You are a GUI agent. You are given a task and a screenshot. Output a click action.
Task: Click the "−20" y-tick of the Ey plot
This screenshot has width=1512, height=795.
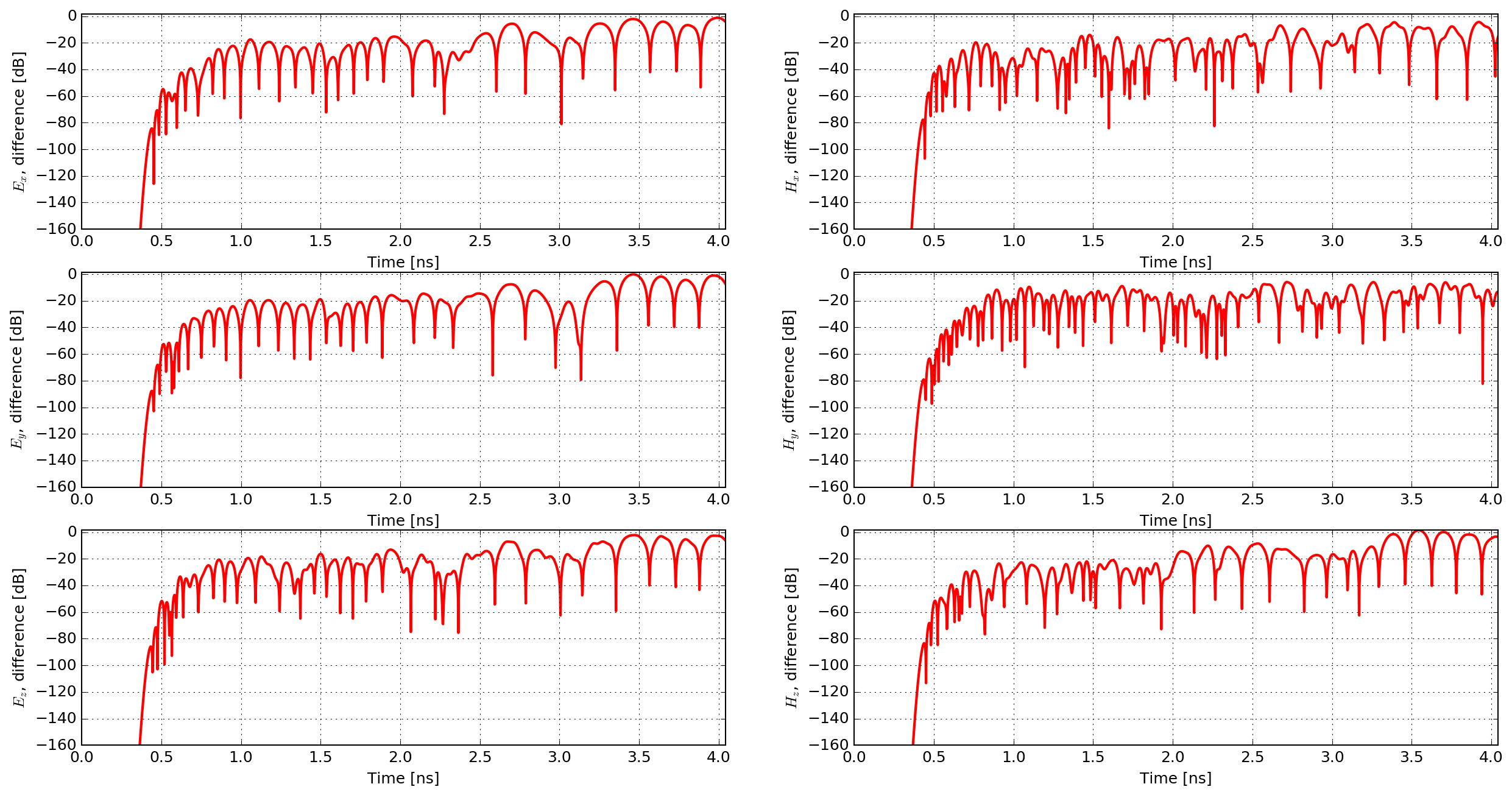point(61,300)
